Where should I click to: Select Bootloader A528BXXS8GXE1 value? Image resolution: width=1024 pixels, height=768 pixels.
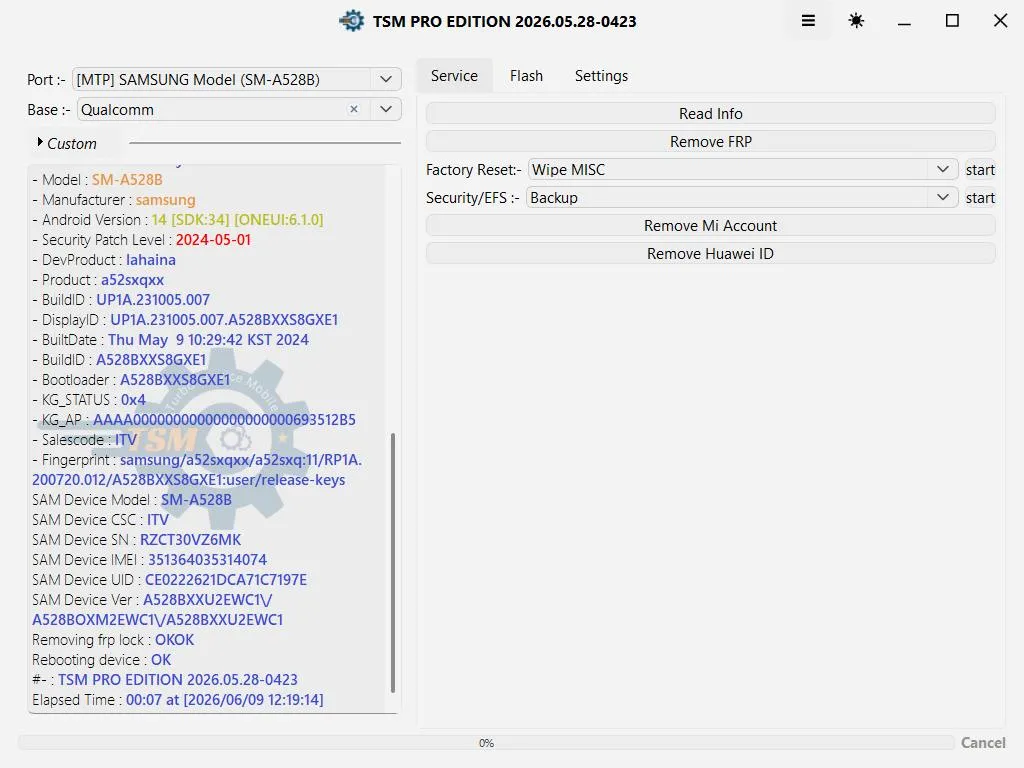click(x=175, y=380)
